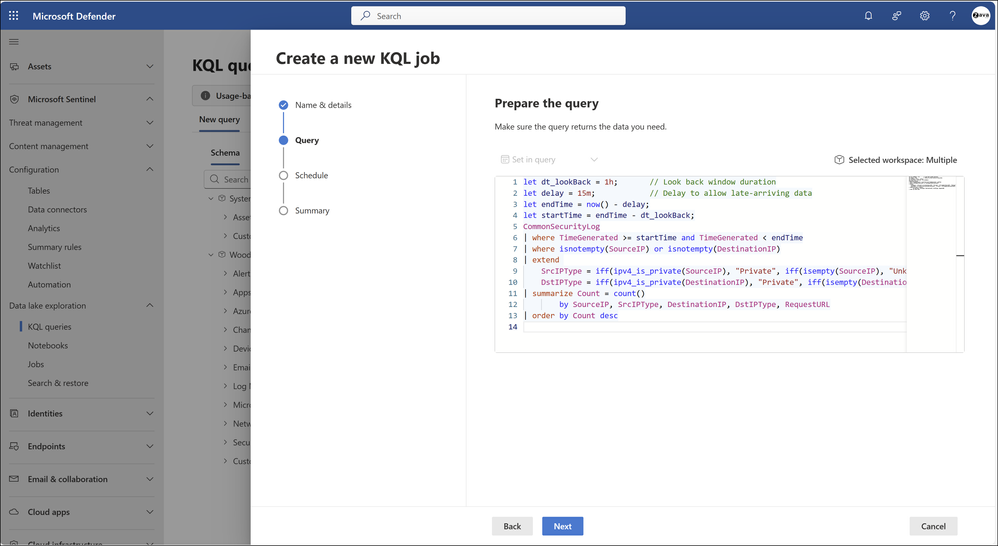The image size is (998, 546).
Task: Click the Microsoft Sentinel shield icon
Action: pyautogui.click(x=14, y=99)
